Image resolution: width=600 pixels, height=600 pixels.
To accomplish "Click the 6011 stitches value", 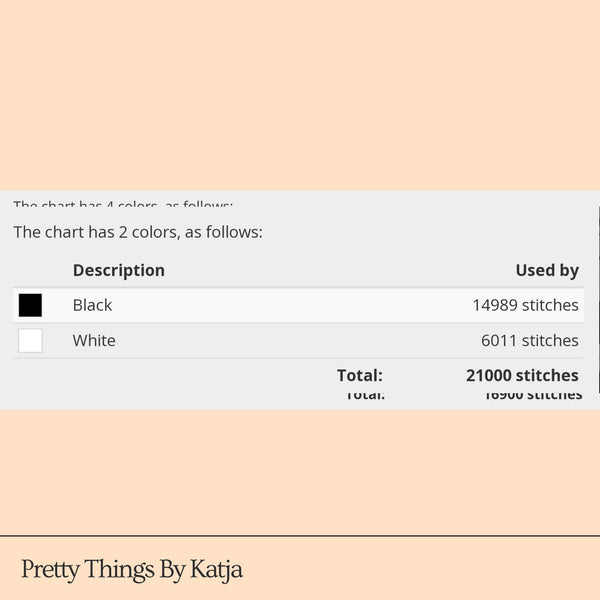I will tap(530, 341).
